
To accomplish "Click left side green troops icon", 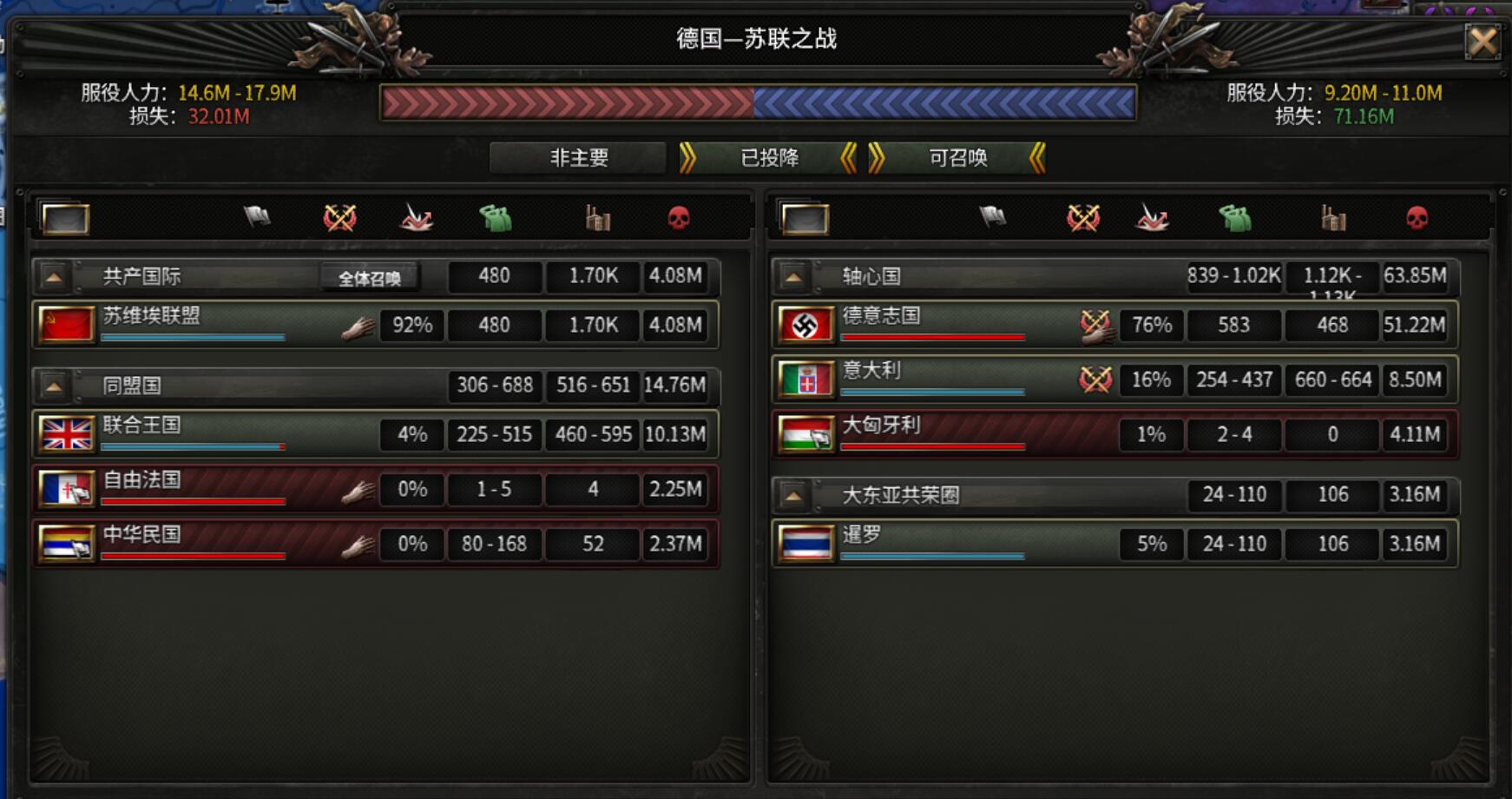I will click(x=496, y=218).
